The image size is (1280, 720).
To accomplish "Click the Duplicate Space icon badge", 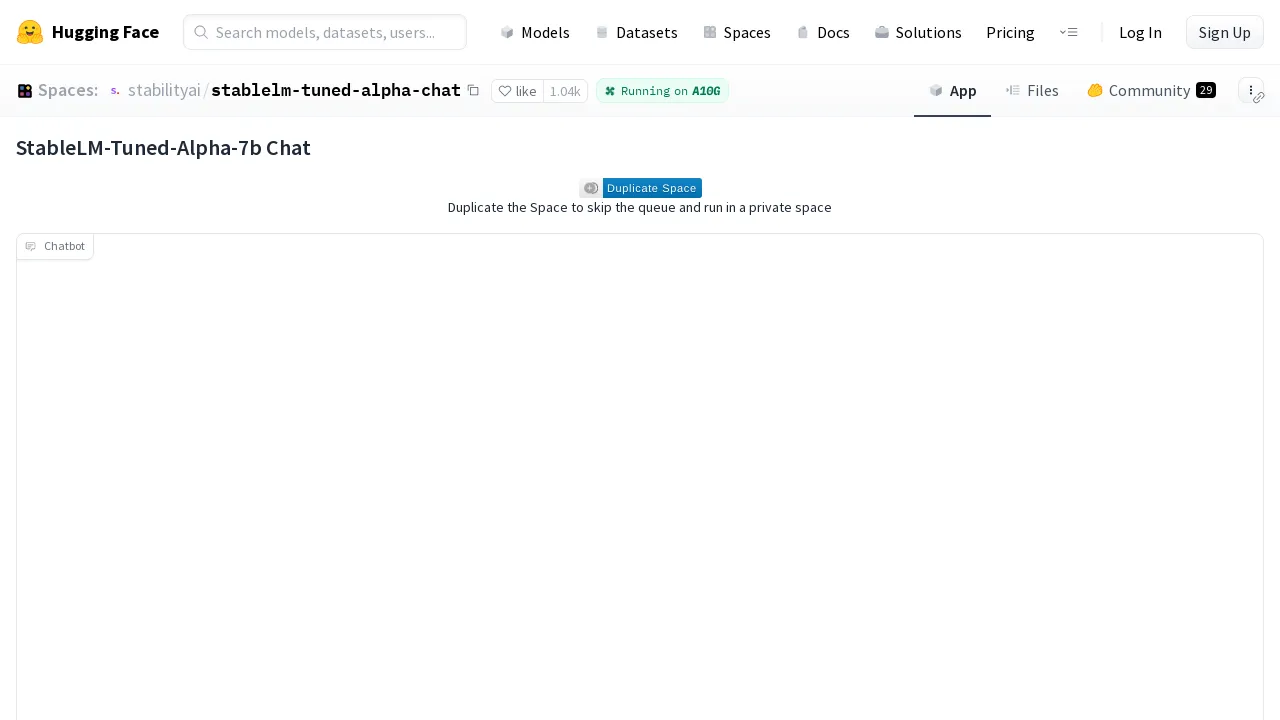I will 591,188.
